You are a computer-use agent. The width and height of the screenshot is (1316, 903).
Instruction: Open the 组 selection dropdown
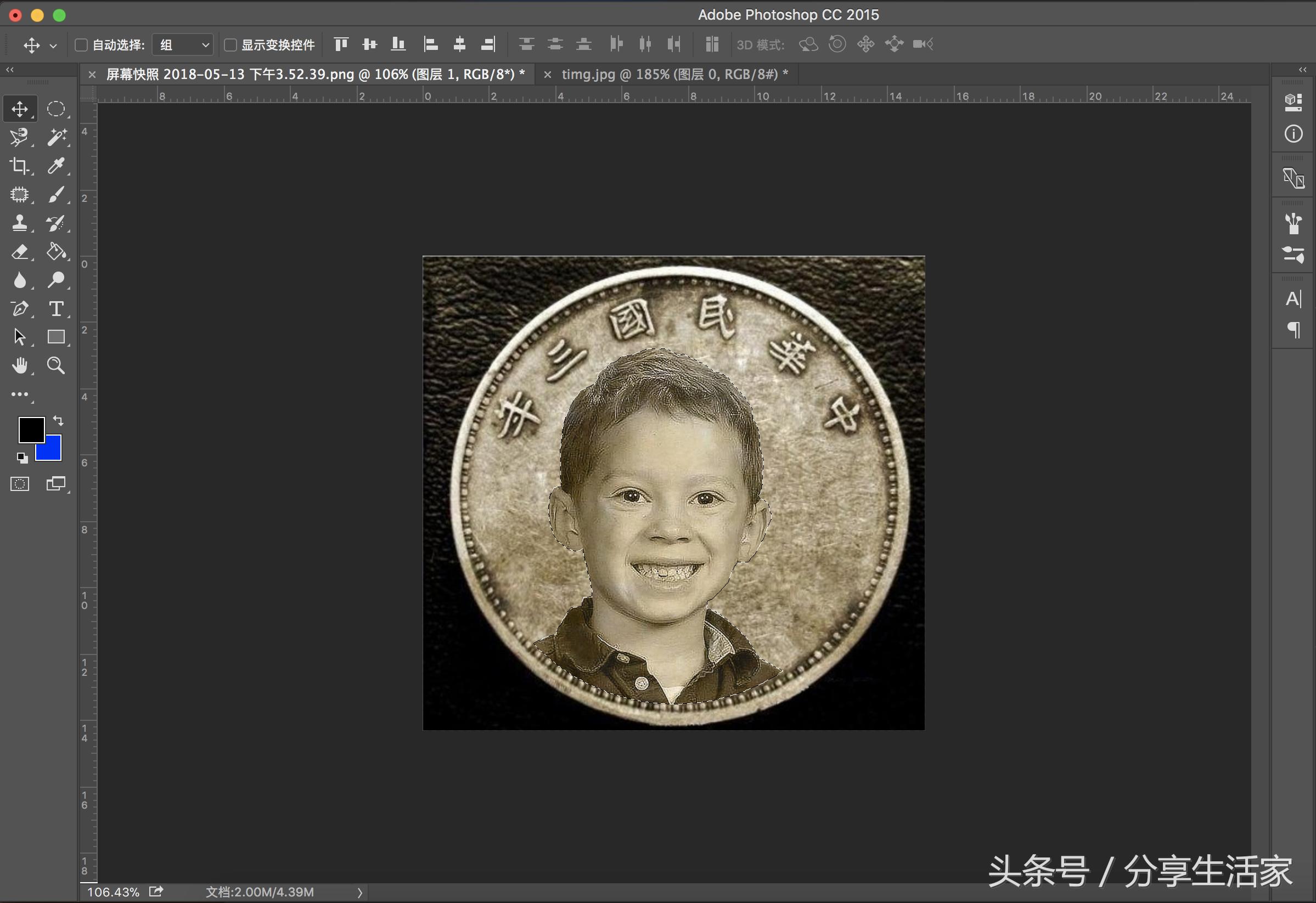pos(182,44)
